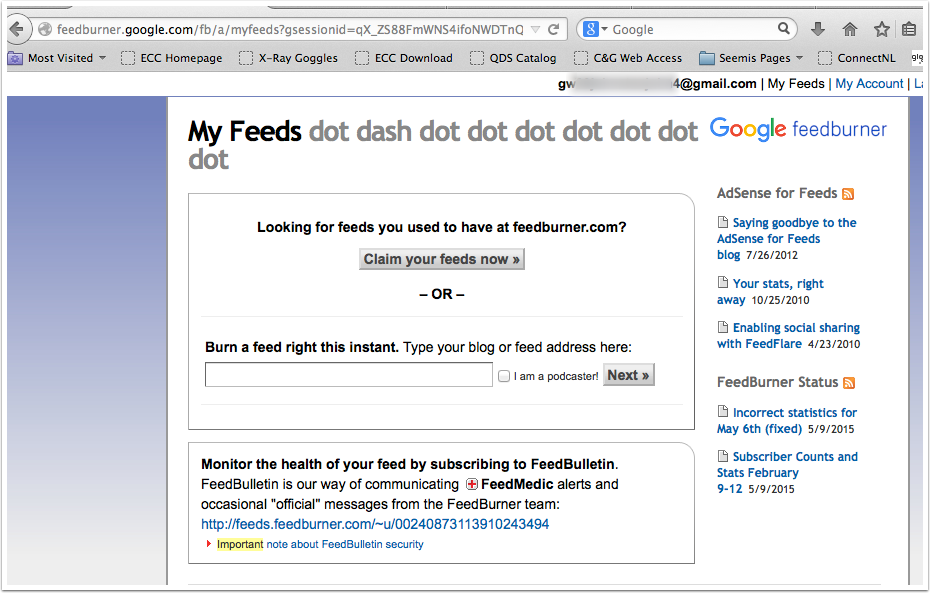Check the 'I am a podcaster!' box
This screenshot has height=593, width=930.
click(x=504, y=376)
